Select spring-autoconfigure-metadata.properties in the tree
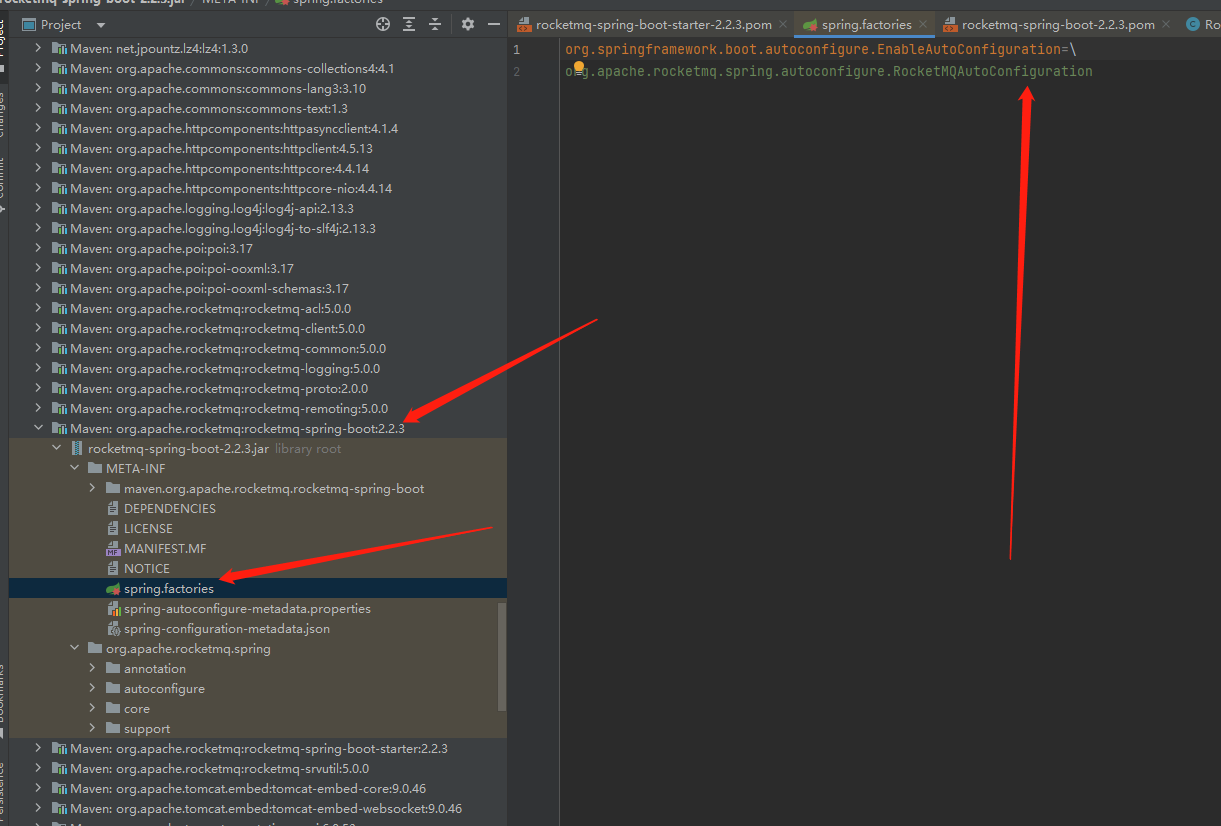The image size is (1221, 826). [x=258, y=608]
